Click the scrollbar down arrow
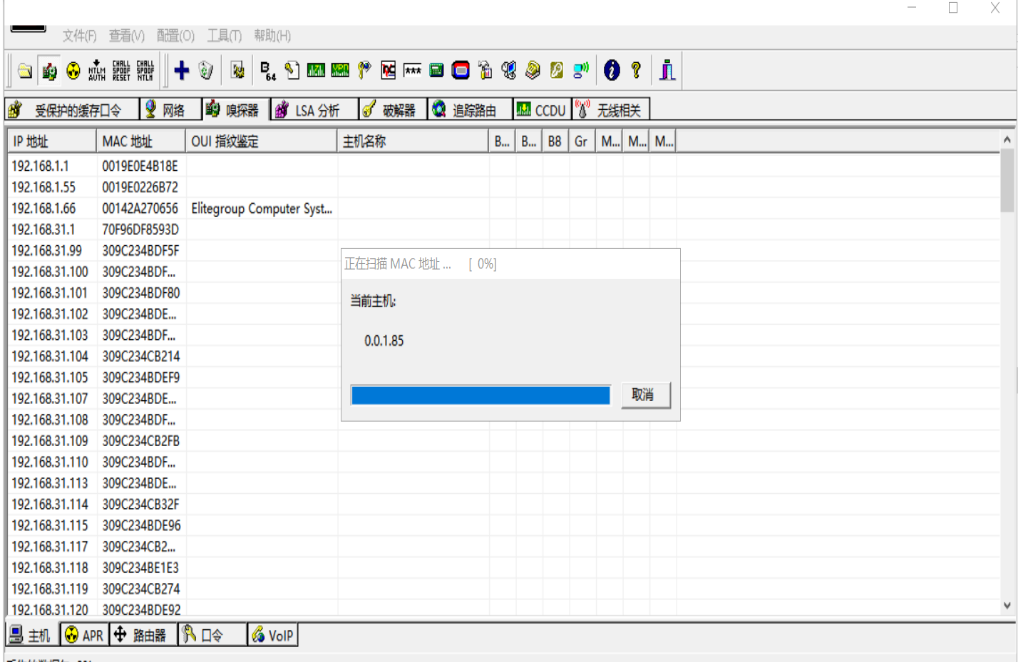1019x663 pixels. click(1007, 605)
